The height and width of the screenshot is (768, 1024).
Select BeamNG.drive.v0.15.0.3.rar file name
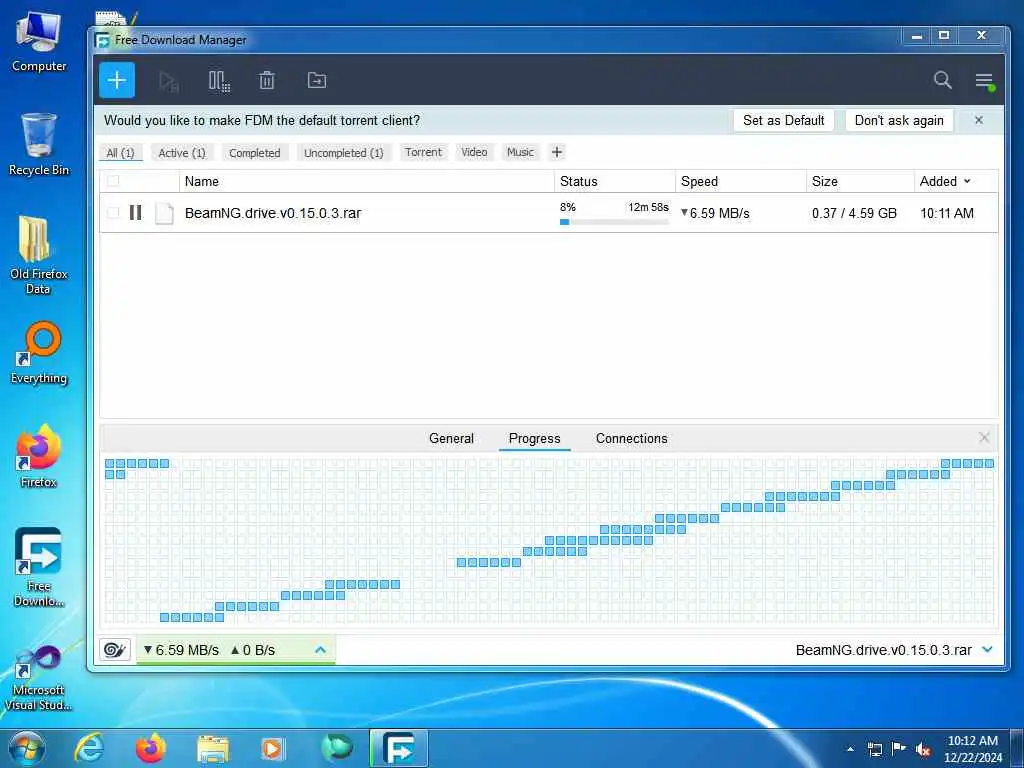coord(273,213)
